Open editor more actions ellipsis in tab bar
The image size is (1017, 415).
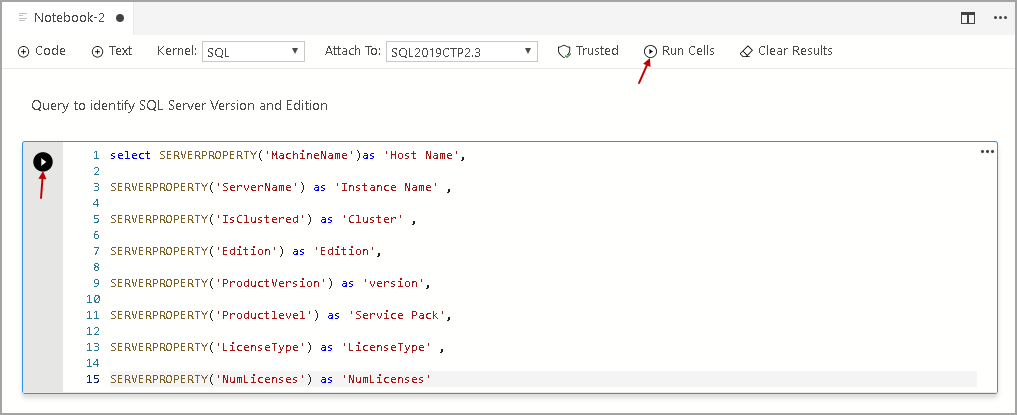[999, 18]
